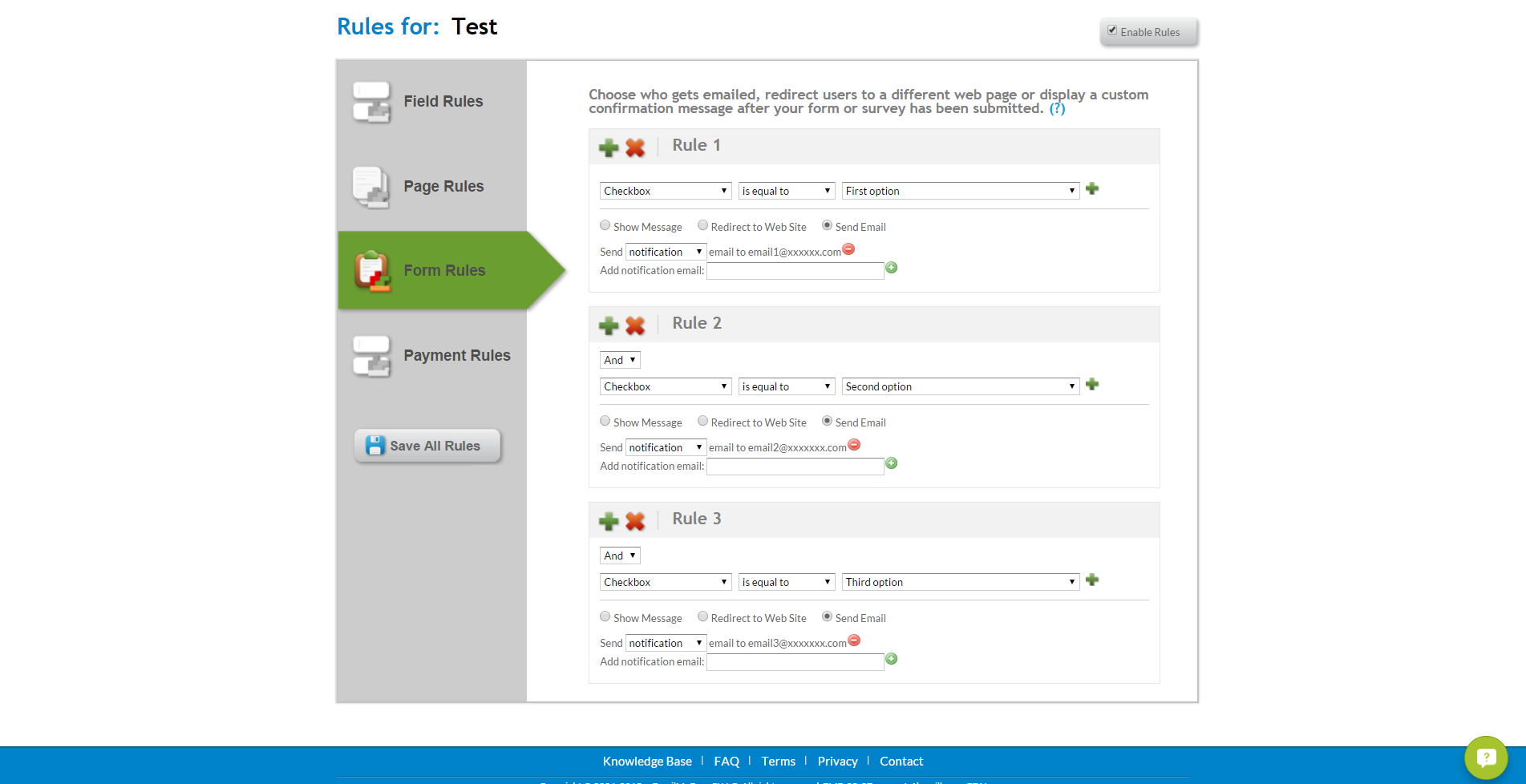Focus the Add notification email field in Rule 1

[x=795, y=271]
